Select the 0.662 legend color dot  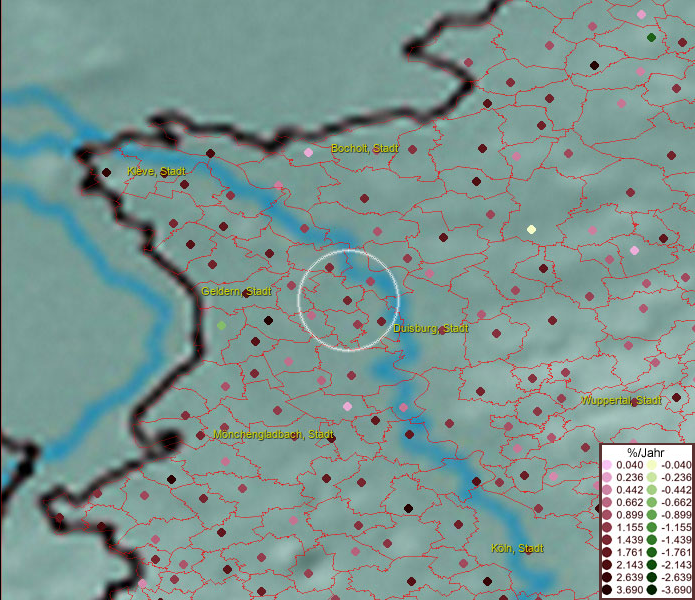(607, 503)
